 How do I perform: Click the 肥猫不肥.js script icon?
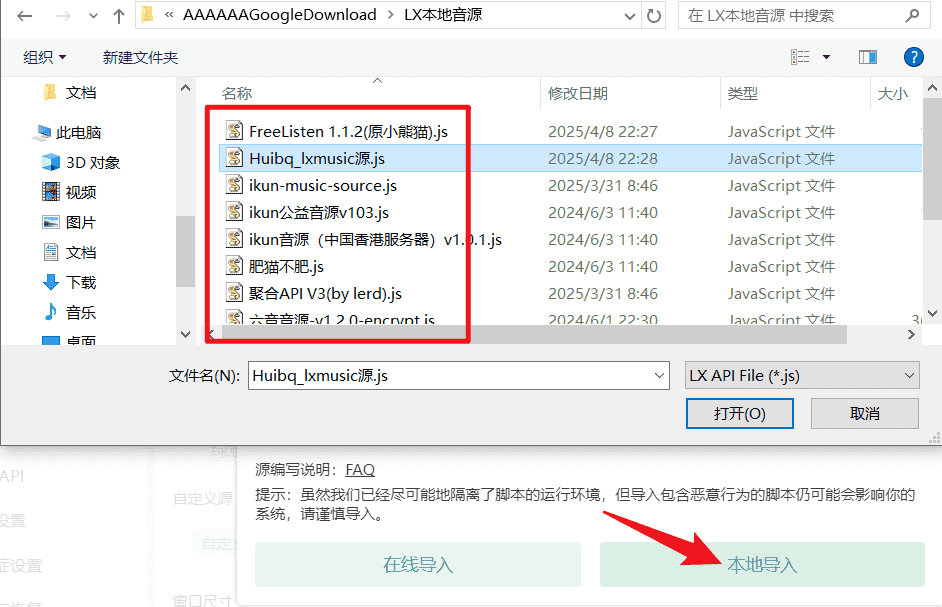(x=234, y=266)
